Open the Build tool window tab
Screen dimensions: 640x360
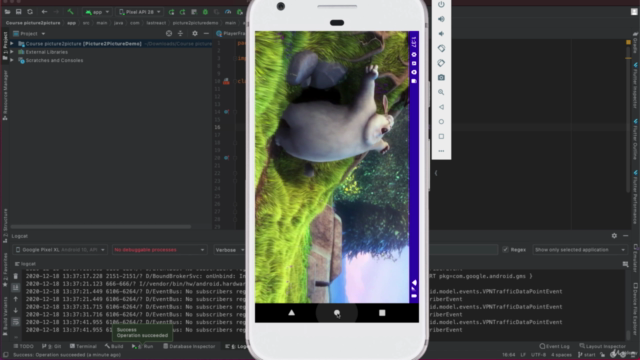tap(114, 346)
